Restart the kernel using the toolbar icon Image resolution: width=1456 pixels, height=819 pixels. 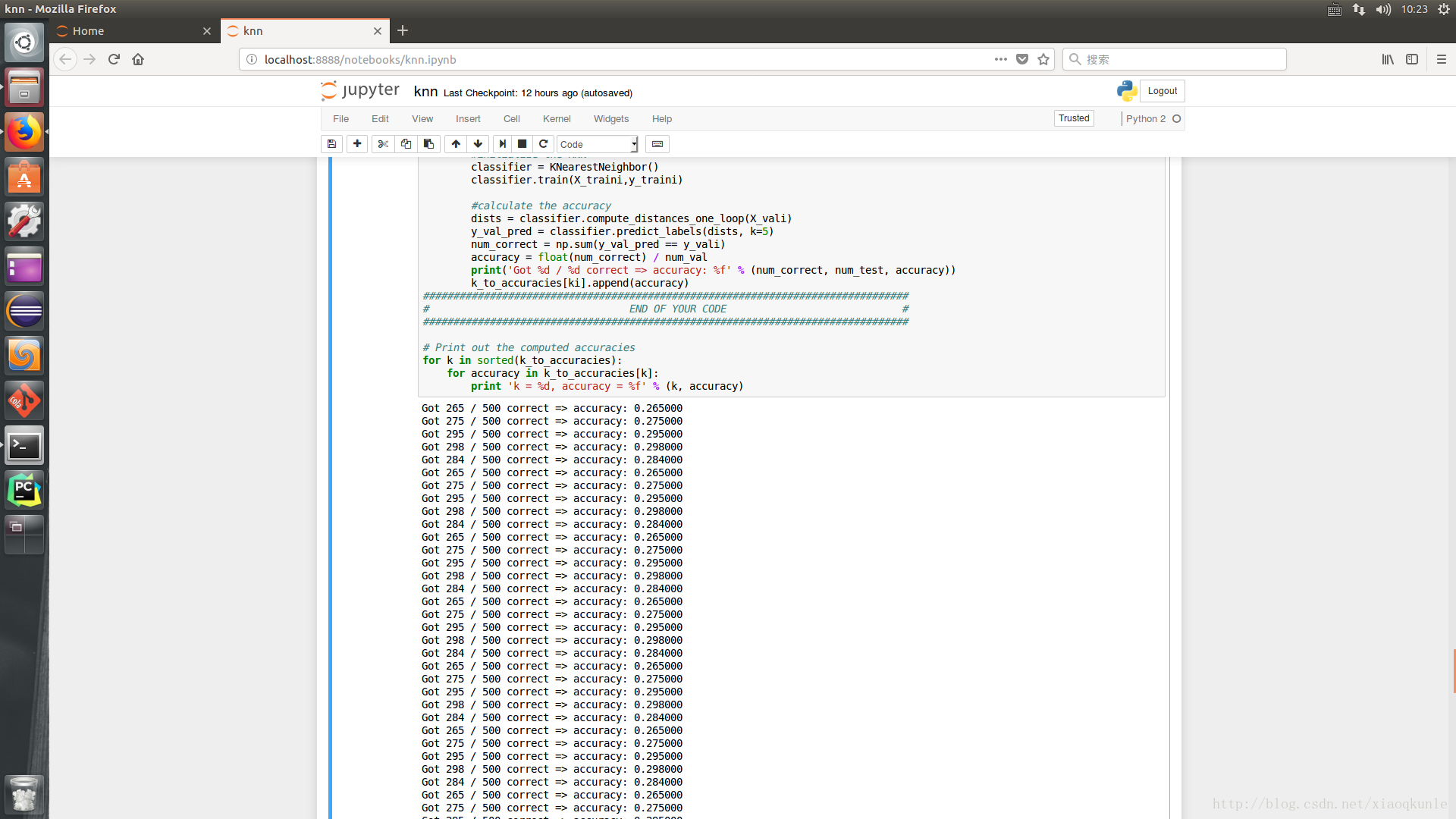click(543, 144)
